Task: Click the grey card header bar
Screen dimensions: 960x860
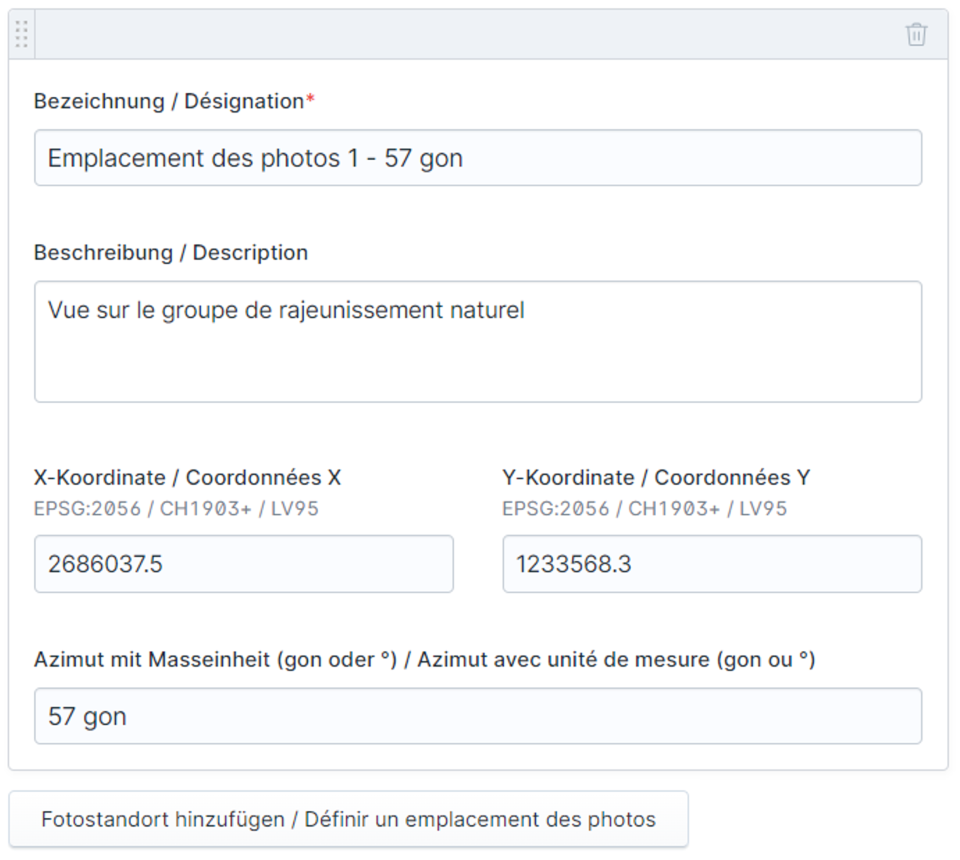Action: tap(470, 35)
